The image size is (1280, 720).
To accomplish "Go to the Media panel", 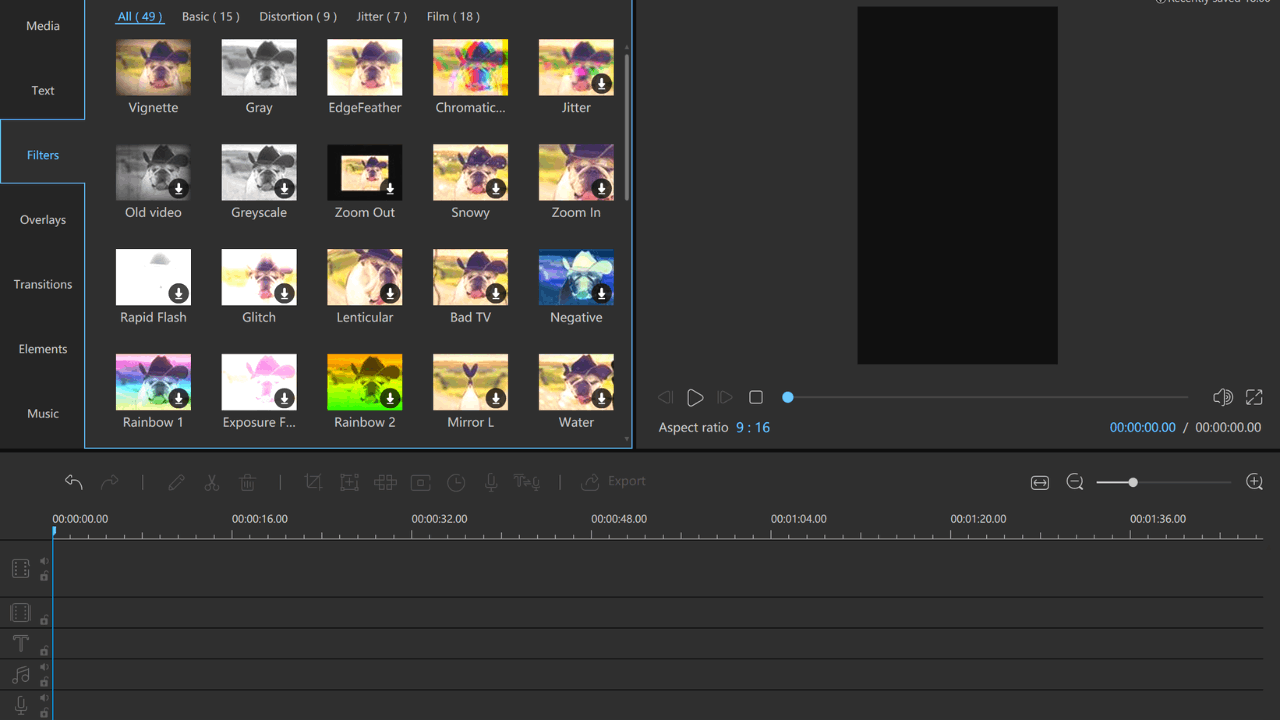I will pyautogui.click(x=43, y=26).
